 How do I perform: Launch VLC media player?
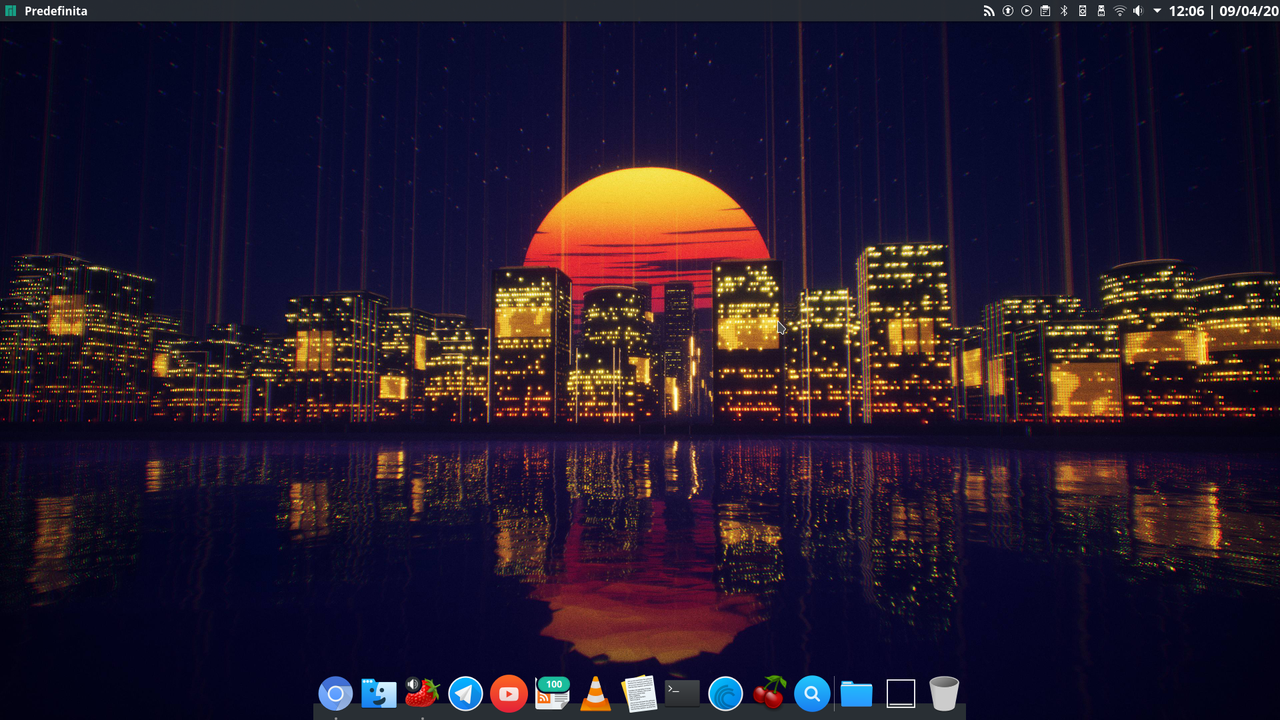coord(596,693)
